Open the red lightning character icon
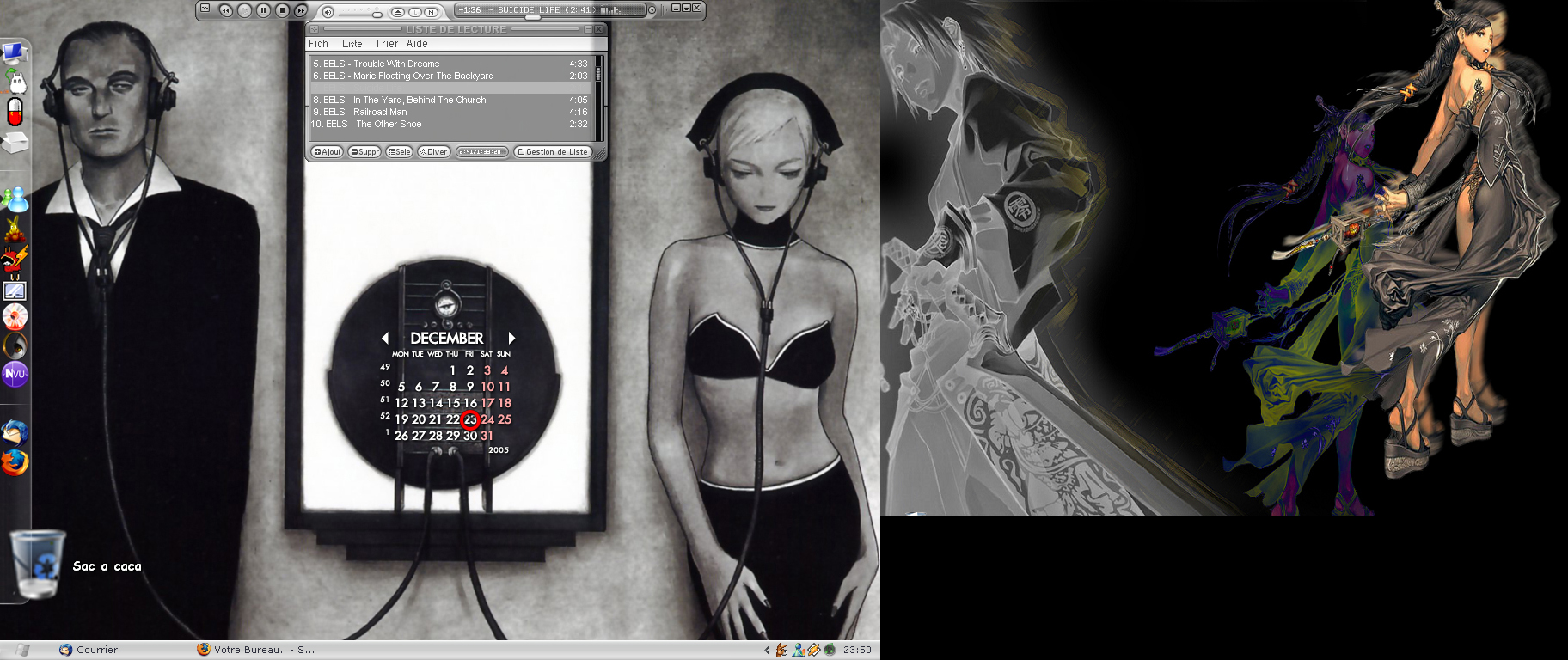 click(15, 259)
